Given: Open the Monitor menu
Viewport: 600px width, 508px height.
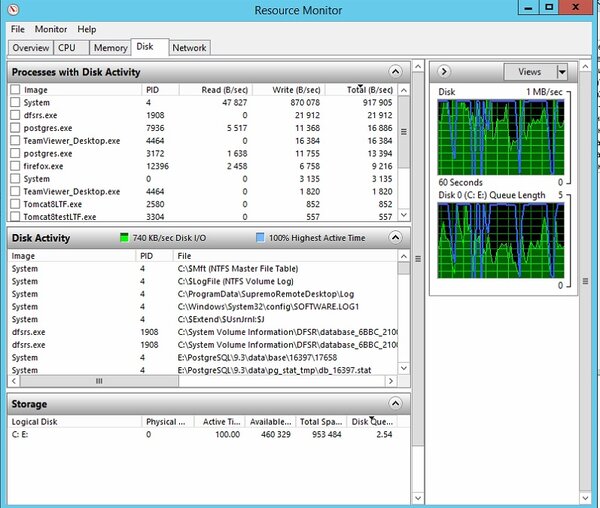Looking at the screenshot, I should point(51,29).
